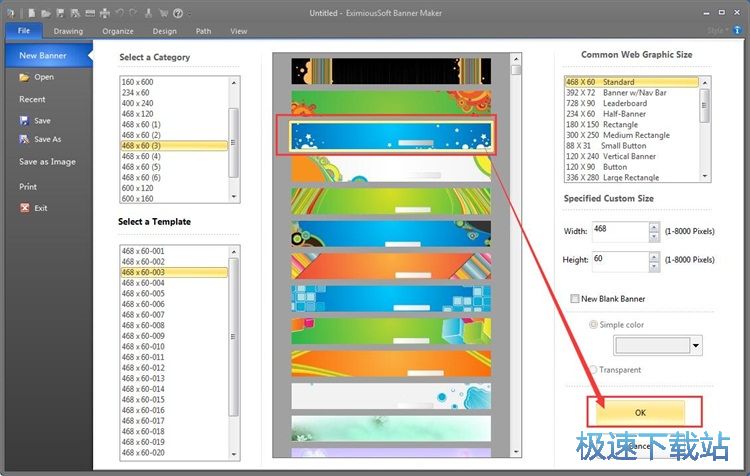The image size is (750, 476).
Task: Open the View ribbon tab
Action: point(239,31)
